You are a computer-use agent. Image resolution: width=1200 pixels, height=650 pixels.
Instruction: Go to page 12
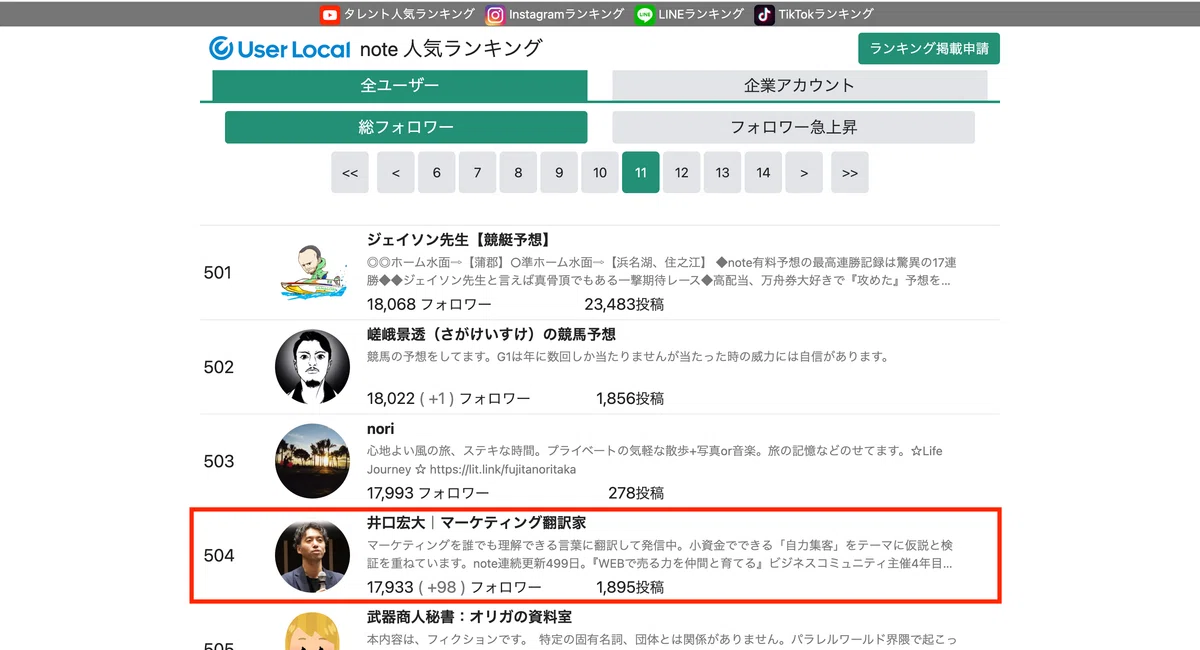click(682, 172)
